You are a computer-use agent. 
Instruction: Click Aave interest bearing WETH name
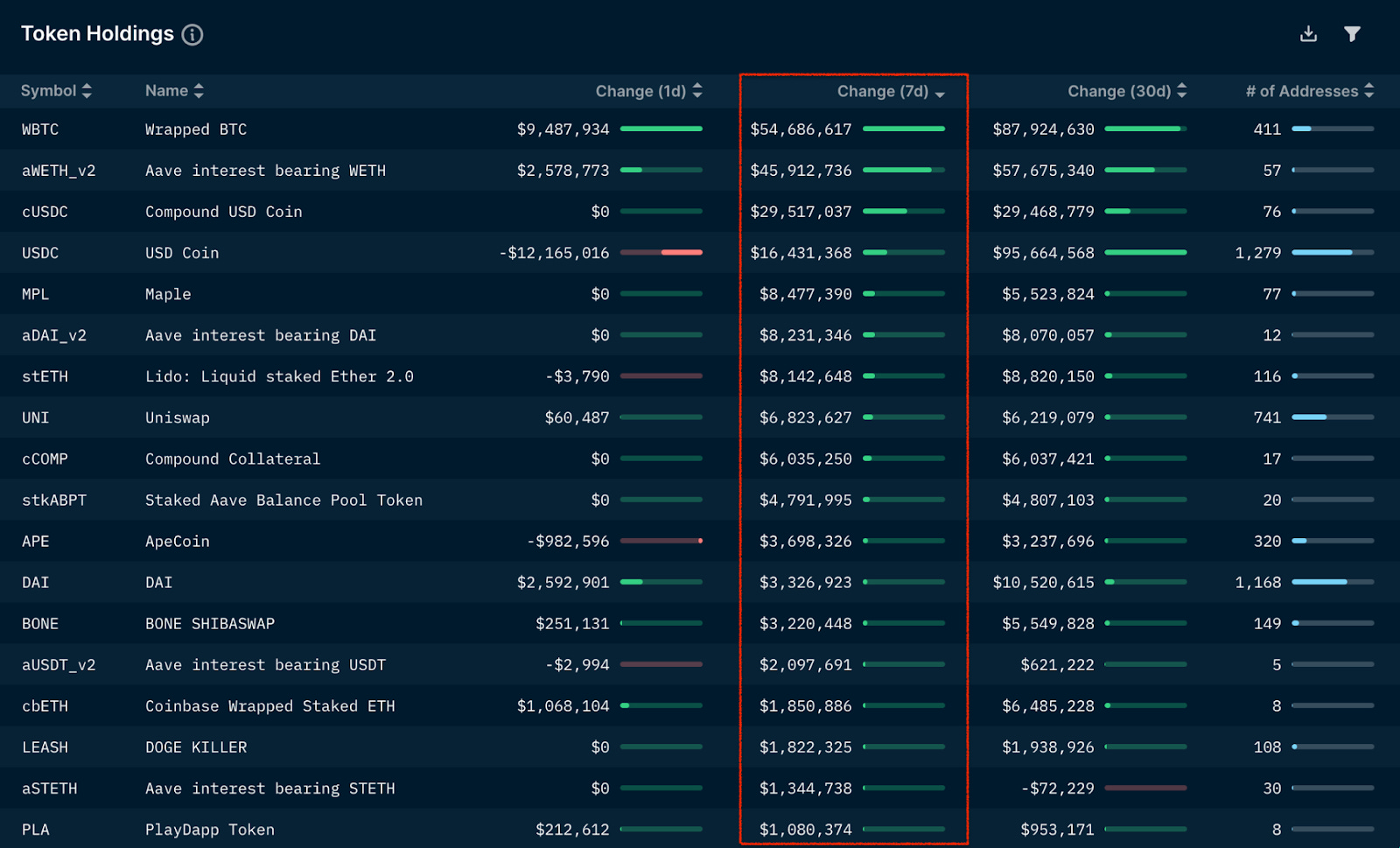coord(265,171)
